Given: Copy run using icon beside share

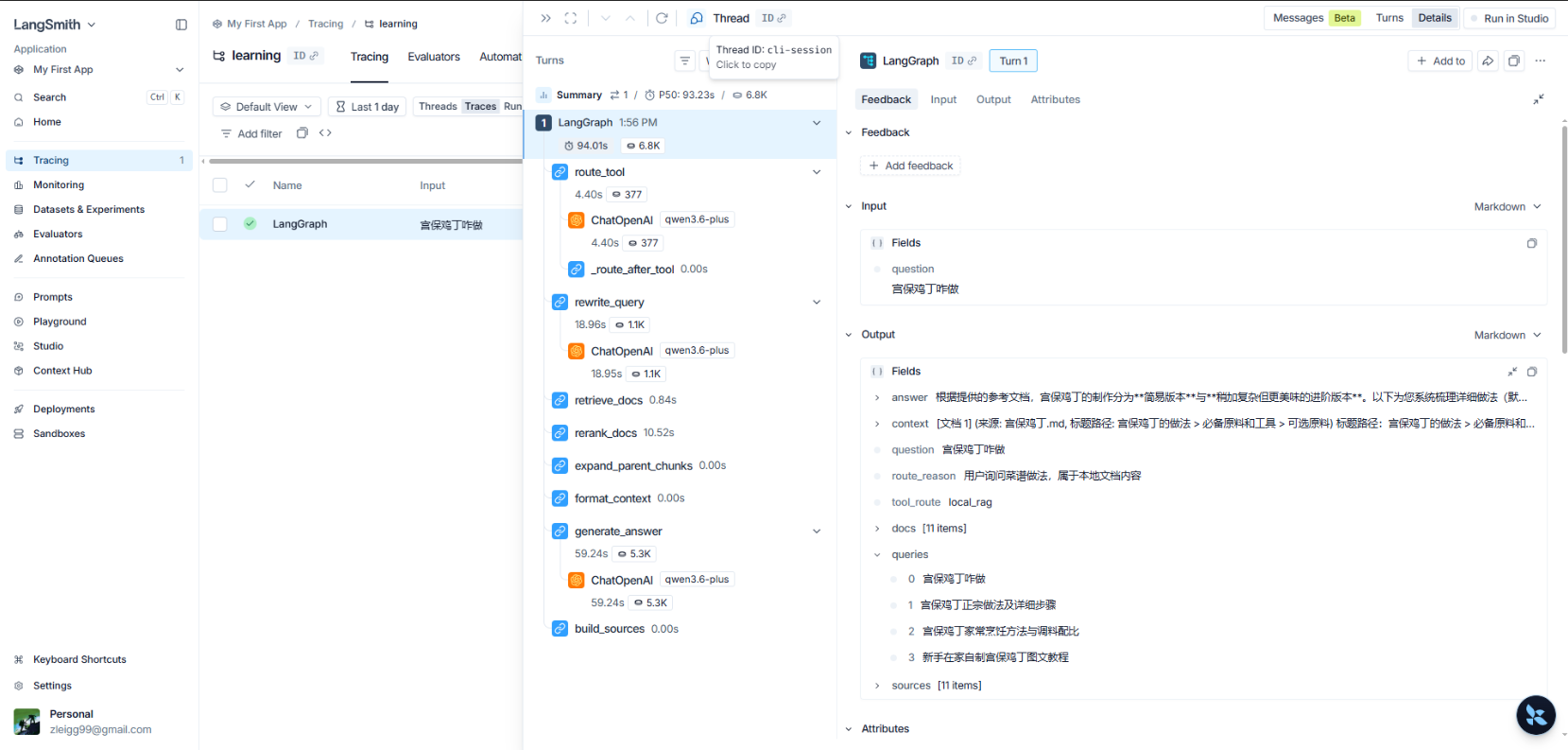Looking at the screenshot, I should click(x=1514, y=61).
